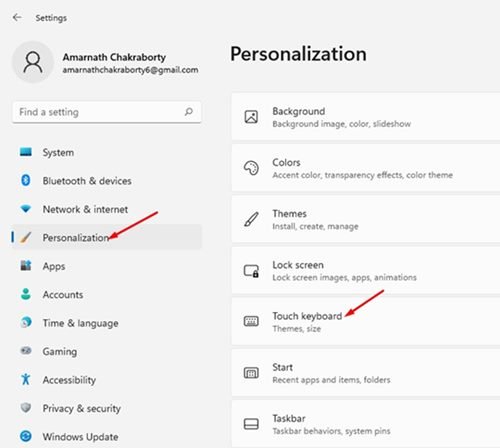Open Start personalization settings
500x448 pixels.
point(366,373)
